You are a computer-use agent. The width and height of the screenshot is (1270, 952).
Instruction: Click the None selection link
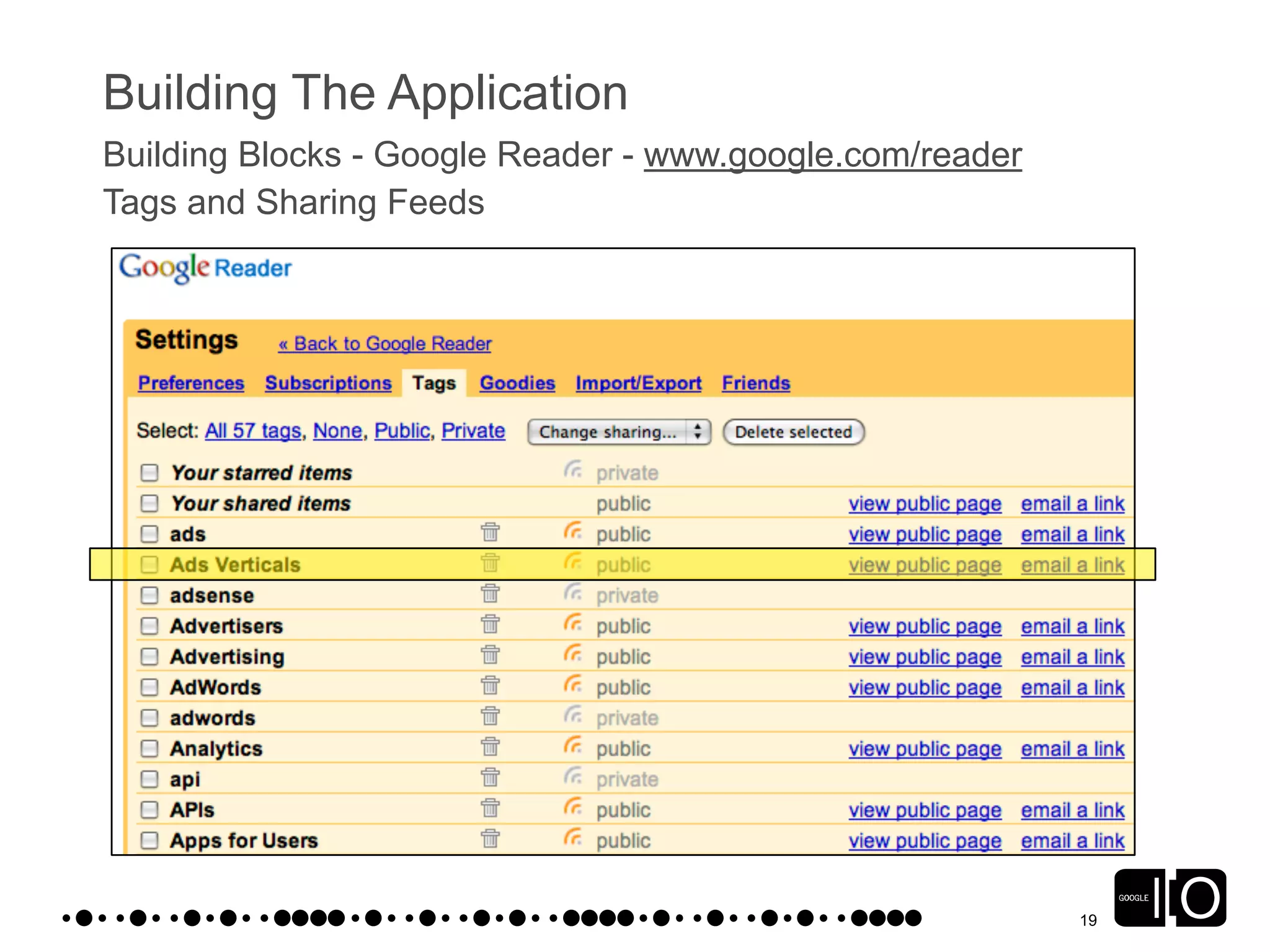tap(338, 431)
